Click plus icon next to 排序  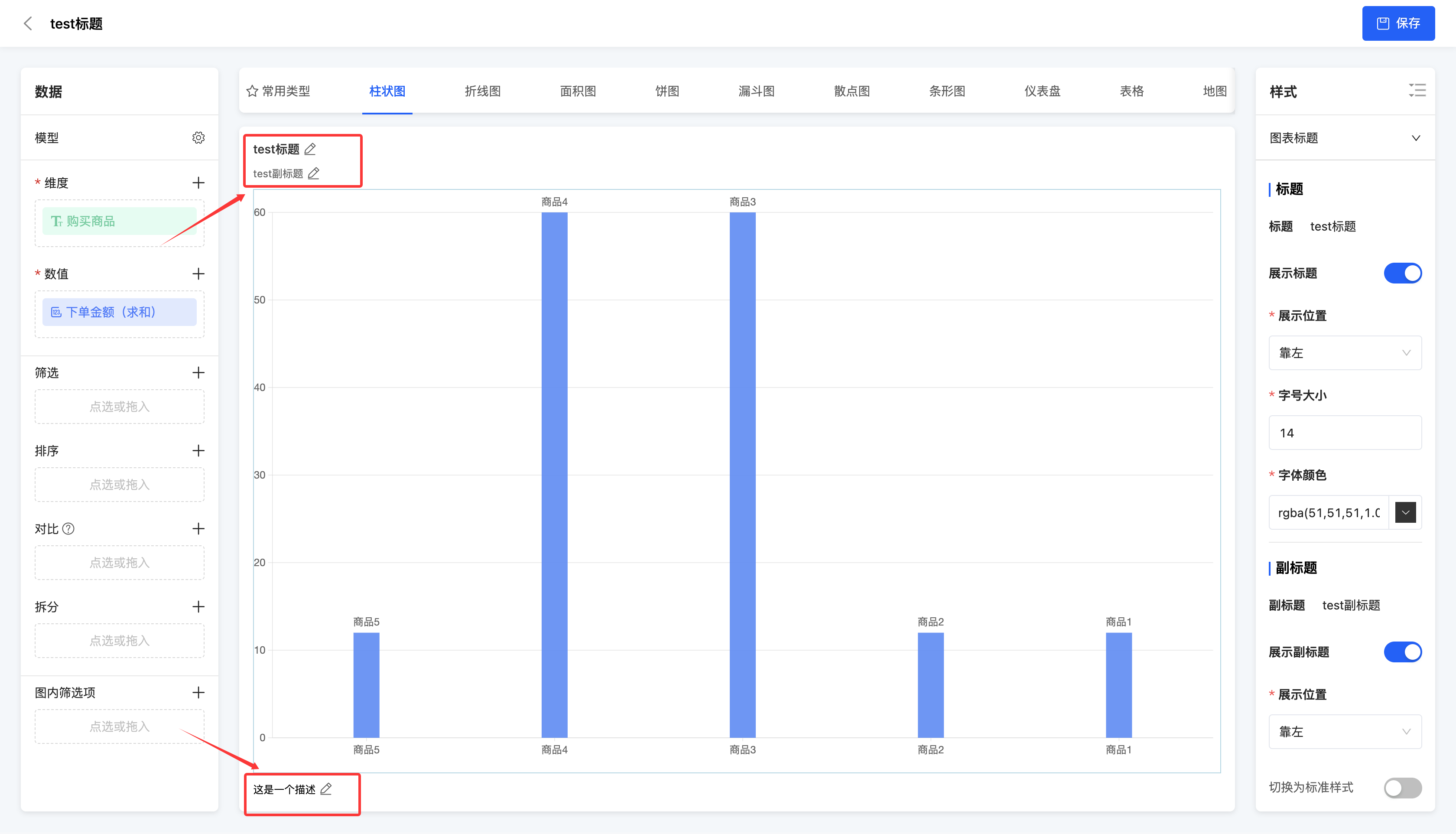(198, 450)
